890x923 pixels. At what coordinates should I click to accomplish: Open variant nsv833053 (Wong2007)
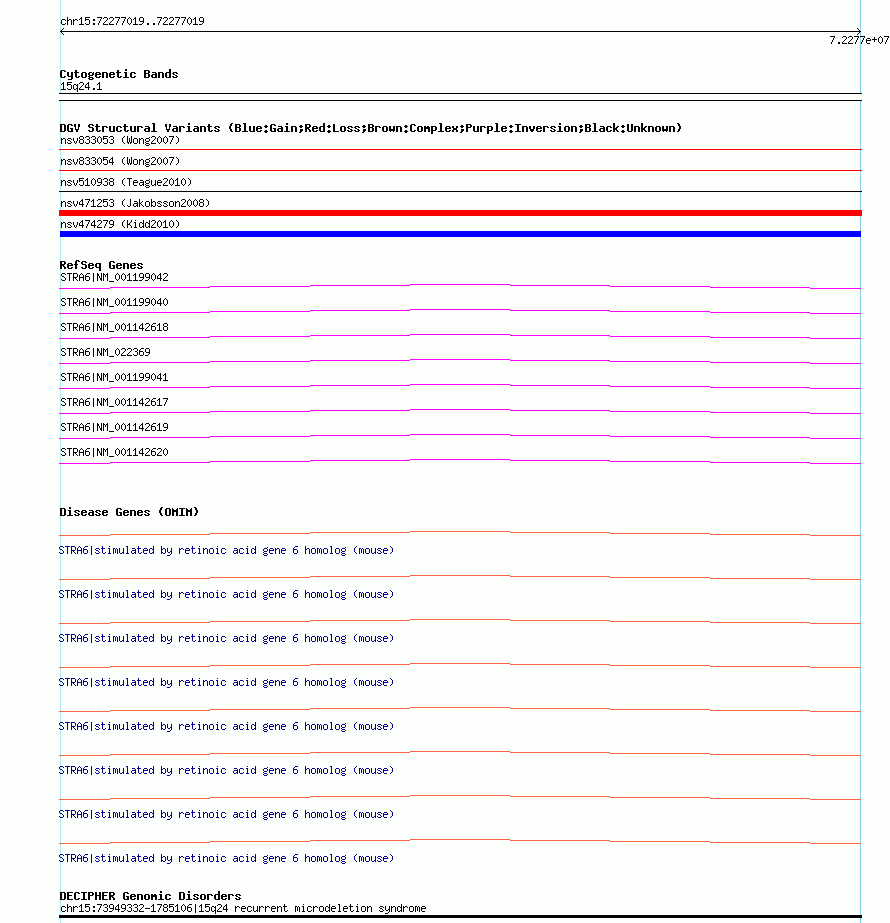(119, 140)
